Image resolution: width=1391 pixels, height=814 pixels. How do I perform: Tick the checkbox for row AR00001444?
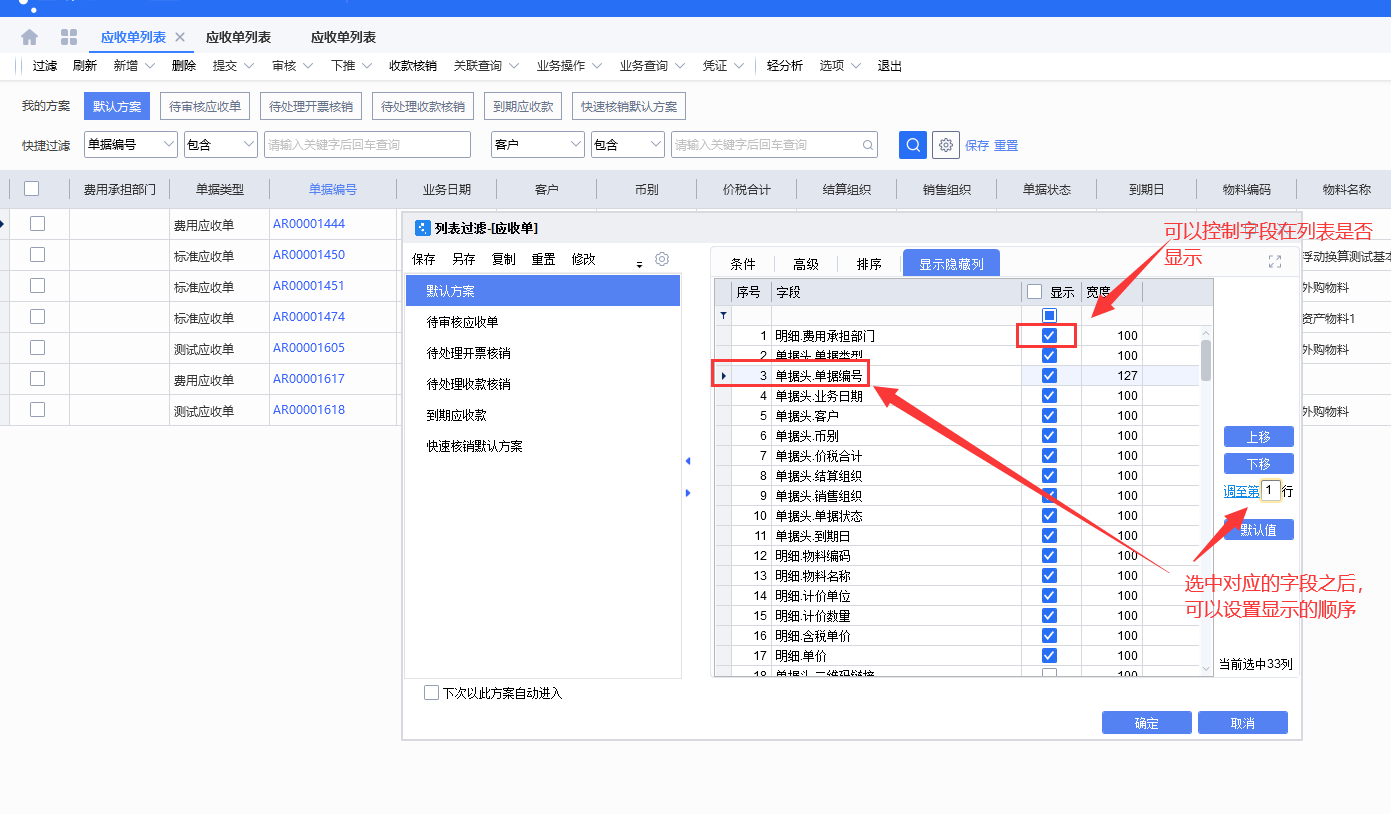coord(38,224)
